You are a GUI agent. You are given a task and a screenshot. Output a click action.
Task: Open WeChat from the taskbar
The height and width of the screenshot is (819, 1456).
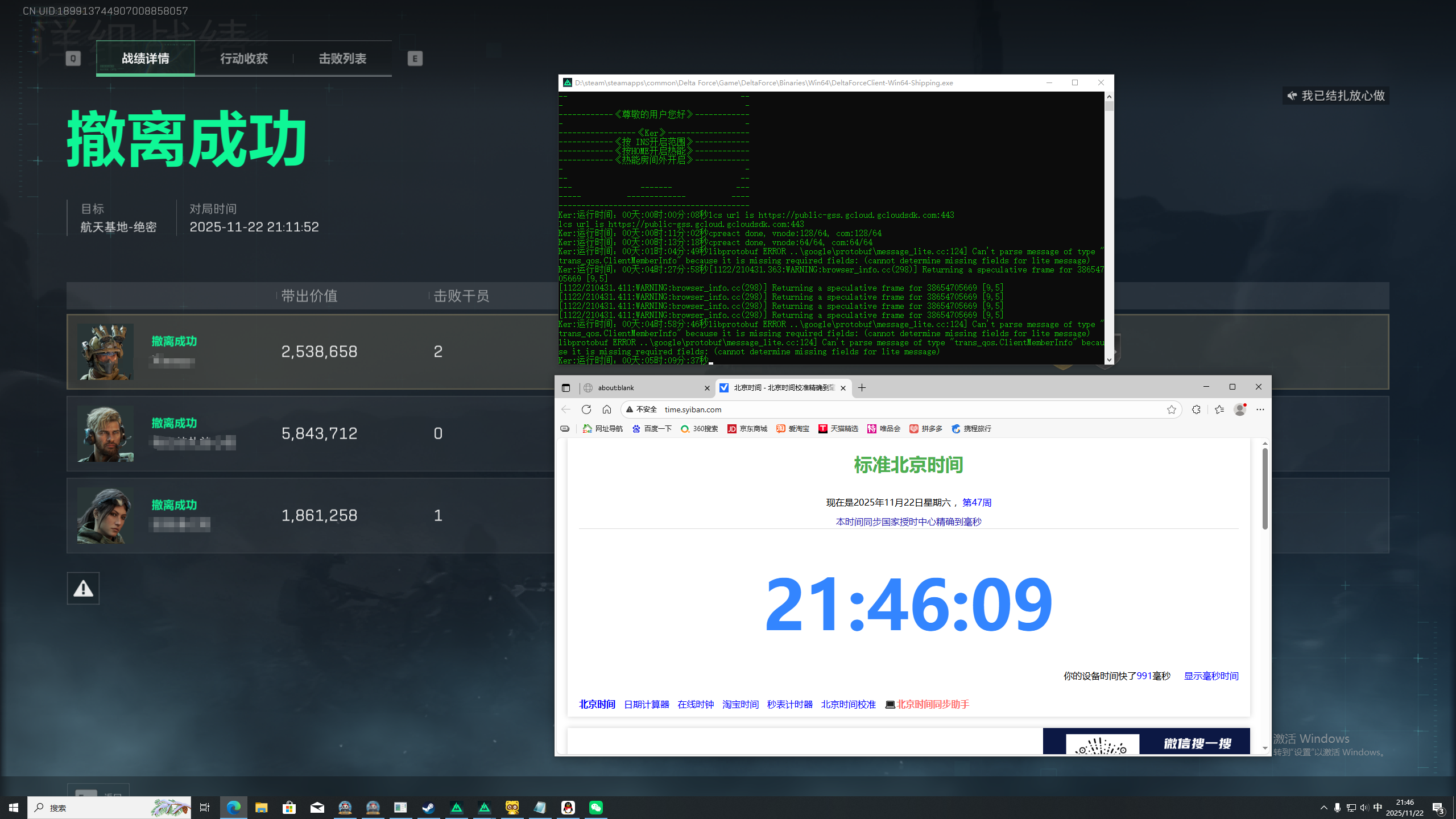595,808
